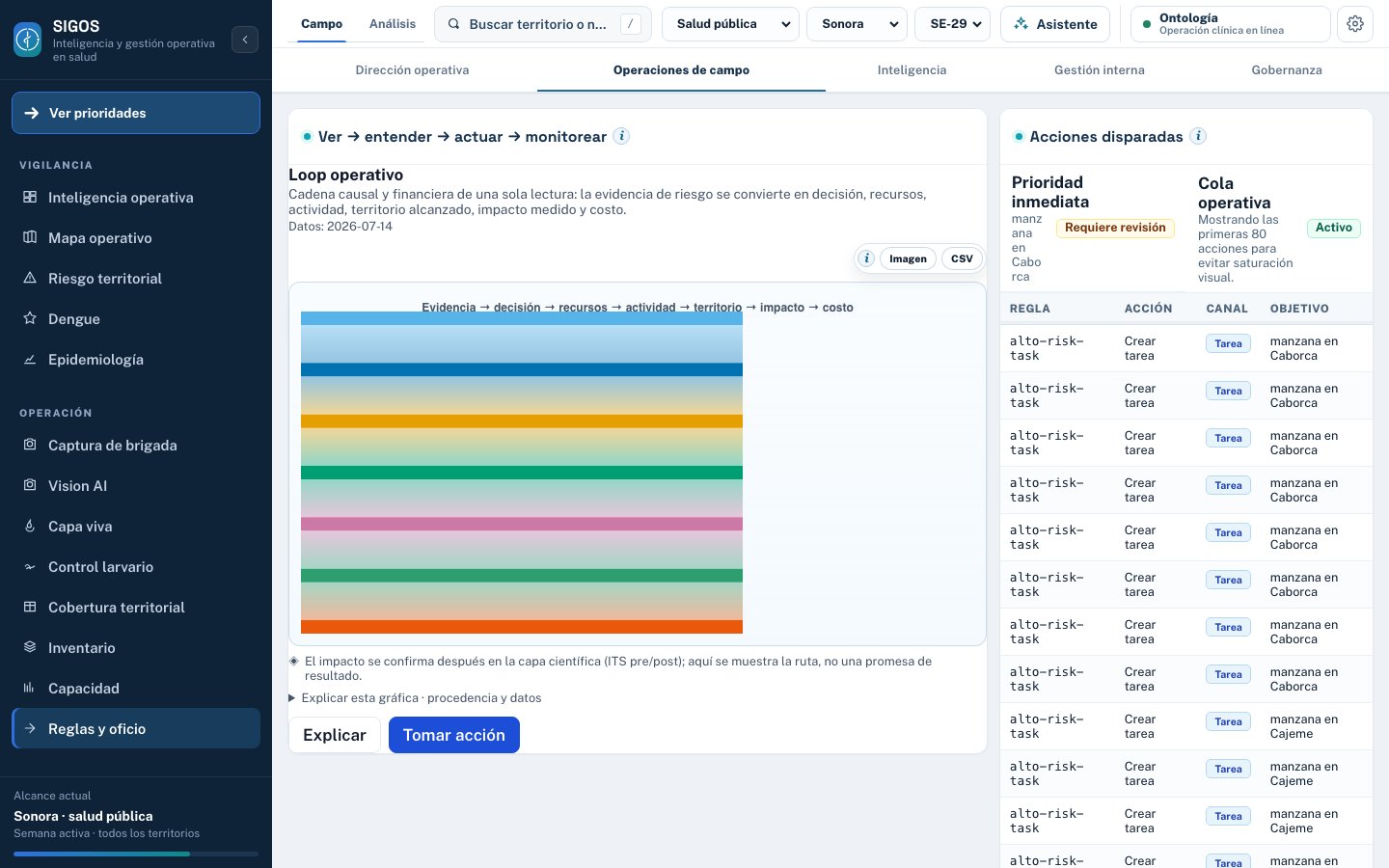Collapse the sidebar with chevron button
Screen dimensions: 1389x868
coord(245,40)
